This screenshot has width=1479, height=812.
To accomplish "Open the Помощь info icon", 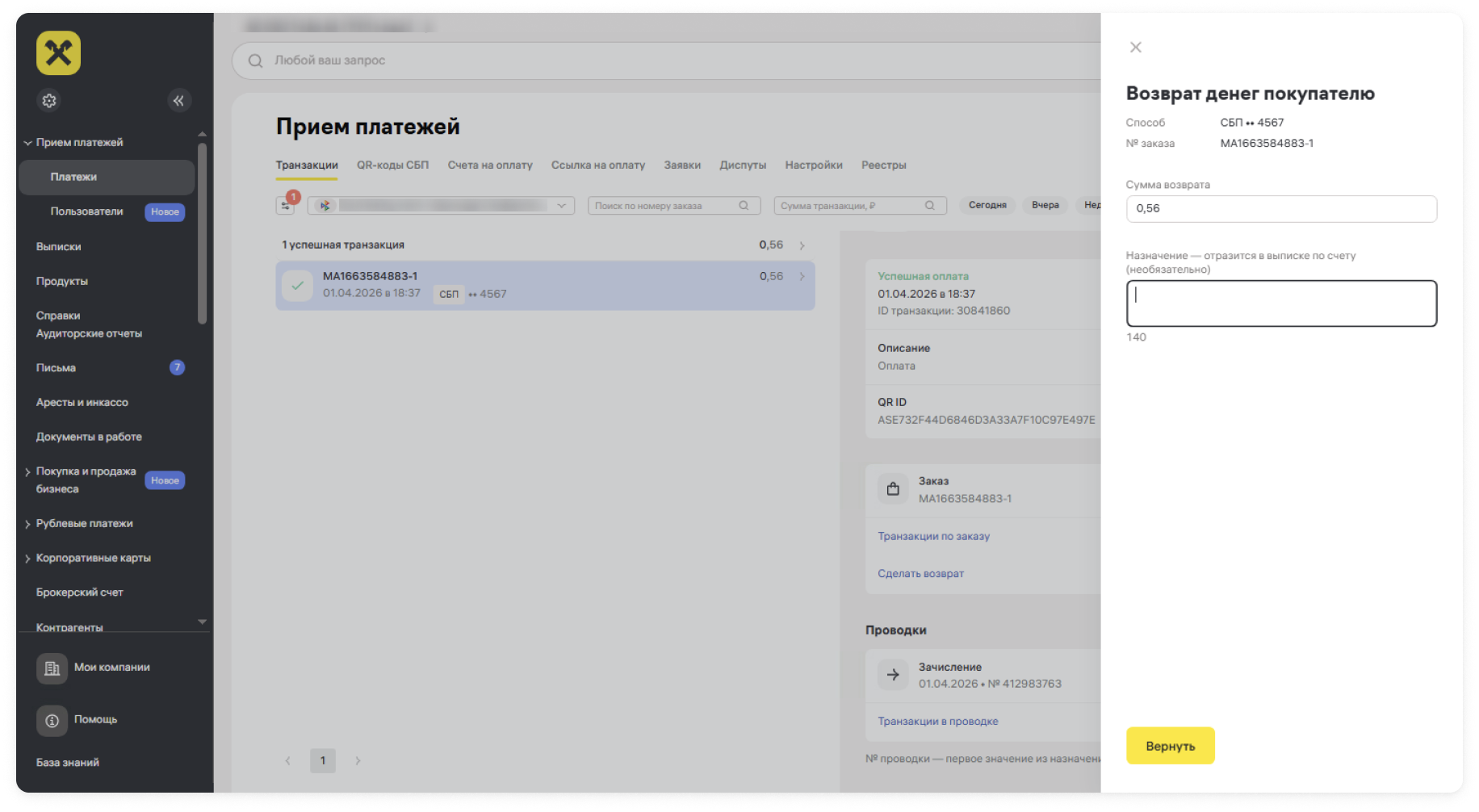I will (x=52, y=720).
